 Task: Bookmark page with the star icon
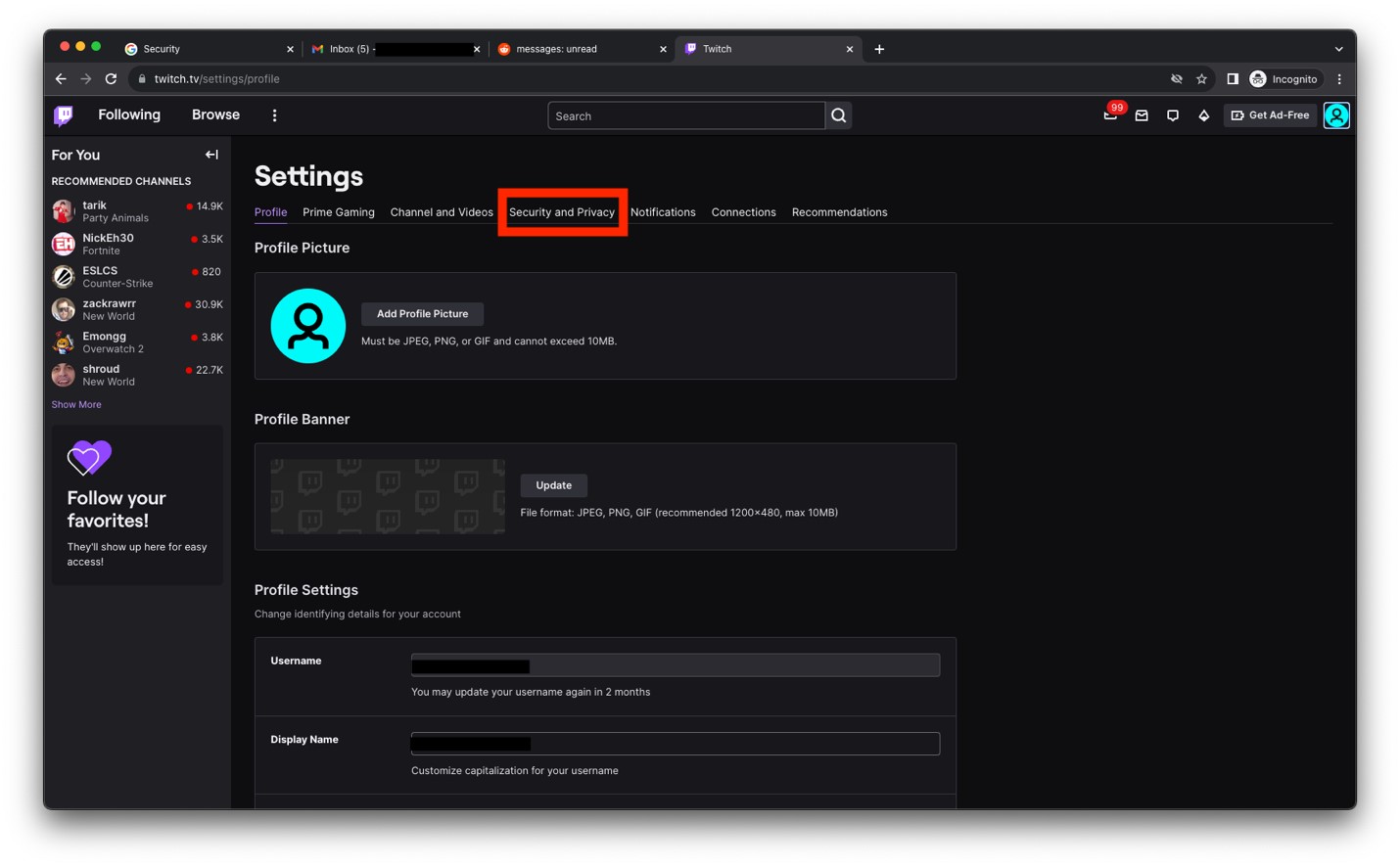click(1201, 78)
